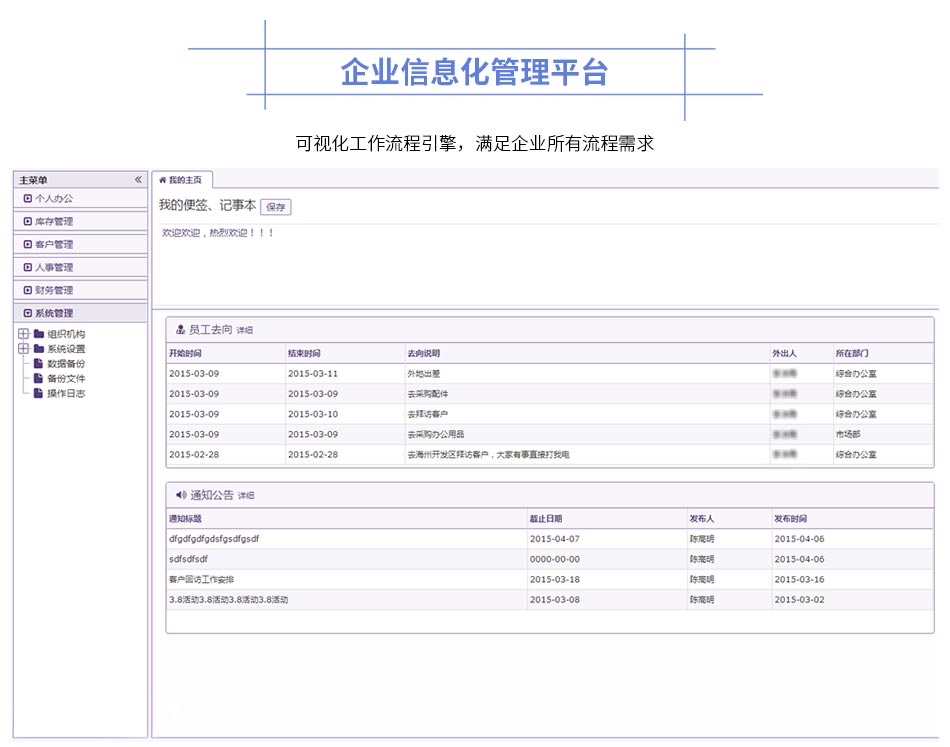Select the 去采购办公用品 row entry

click(x=436, y=434)
